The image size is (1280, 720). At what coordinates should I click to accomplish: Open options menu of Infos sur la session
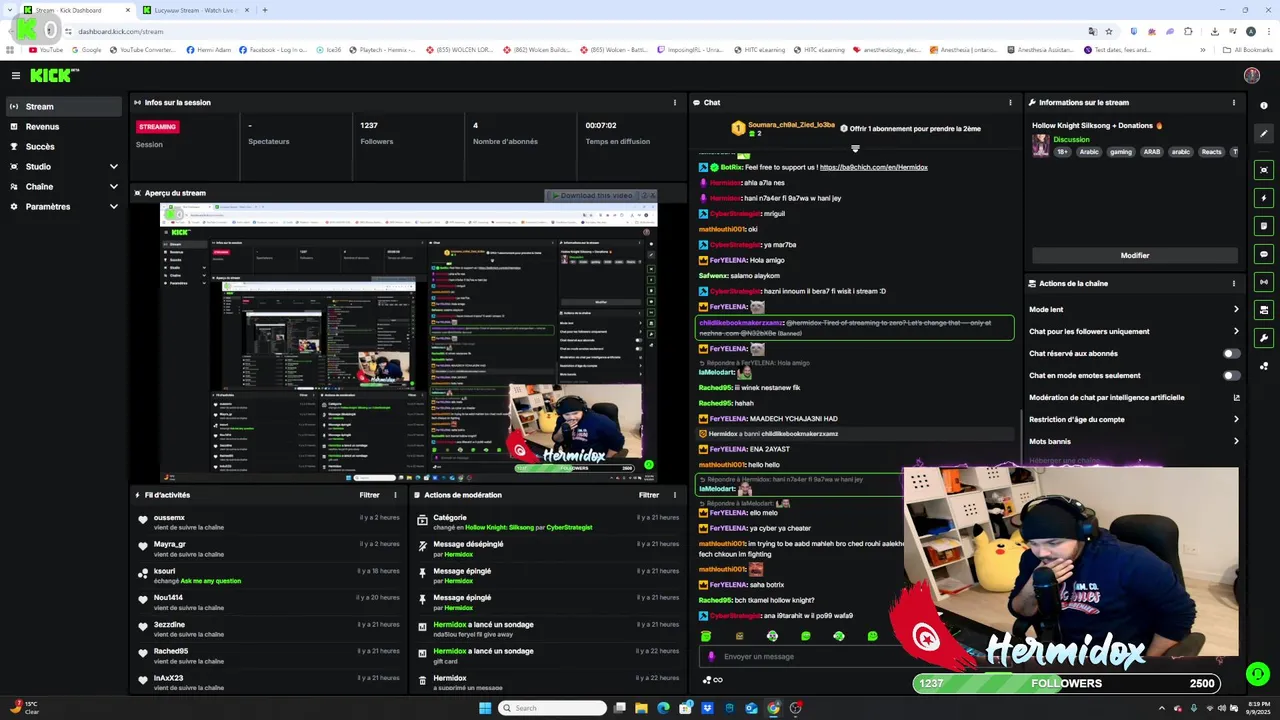click(675, 102)
